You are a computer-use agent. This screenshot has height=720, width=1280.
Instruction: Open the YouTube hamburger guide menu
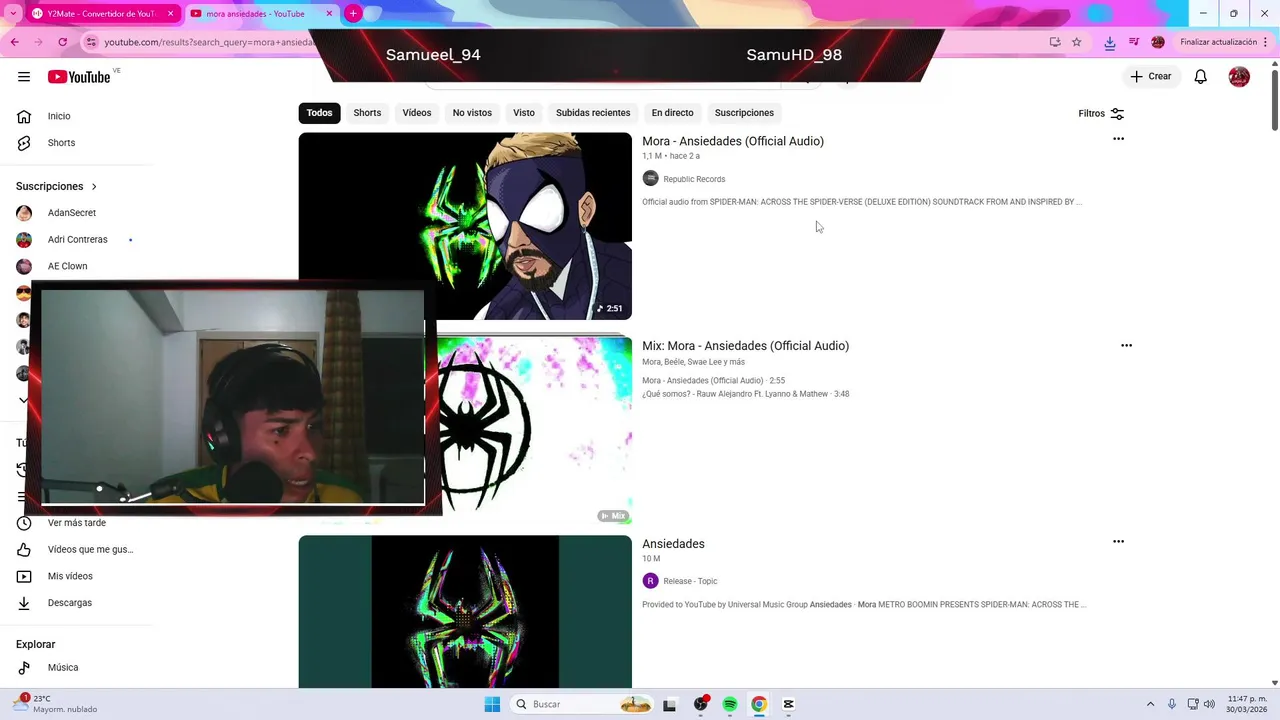tap(24, 77)
